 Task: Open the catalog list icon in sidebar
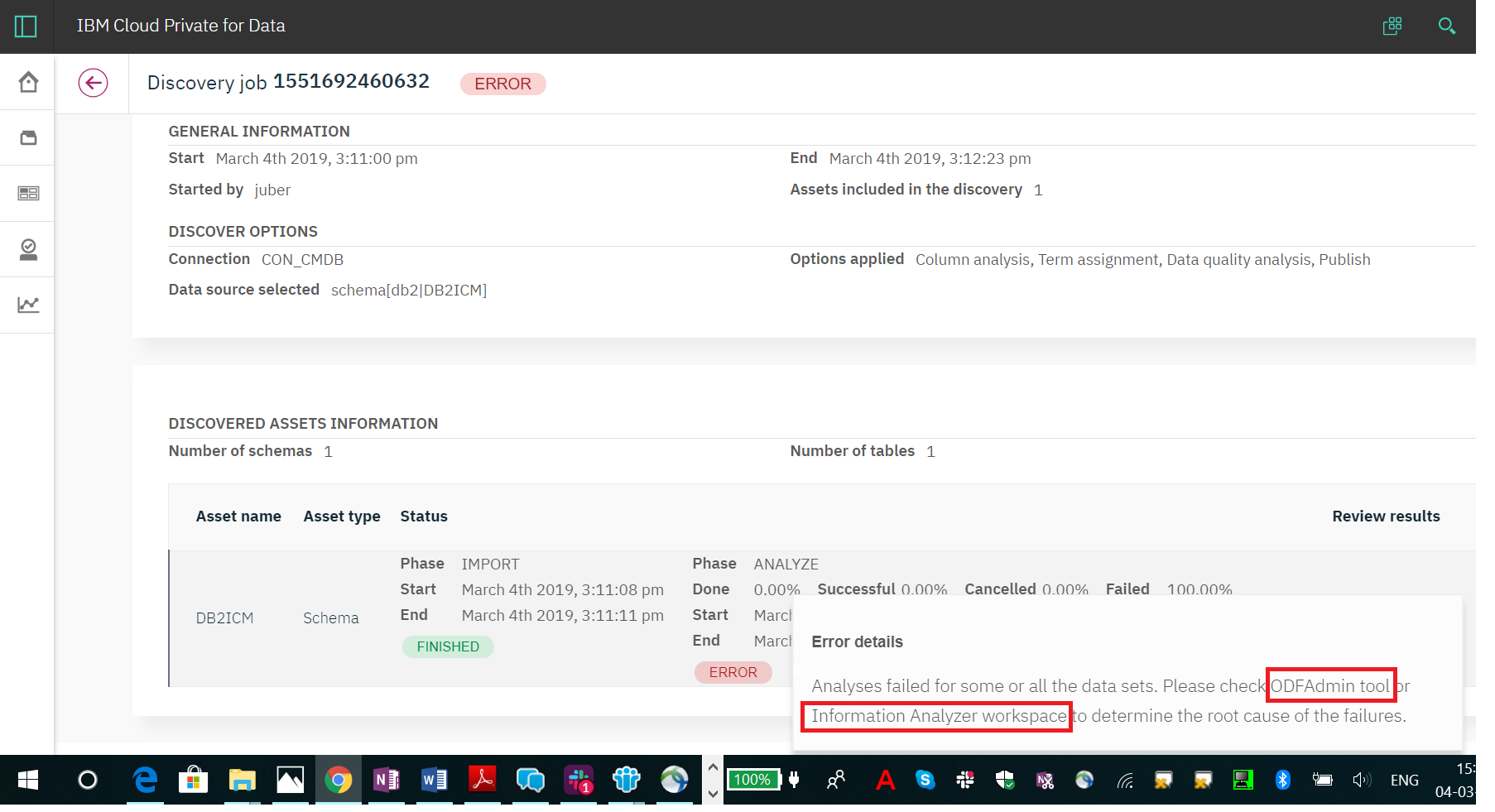coord(28,193)
